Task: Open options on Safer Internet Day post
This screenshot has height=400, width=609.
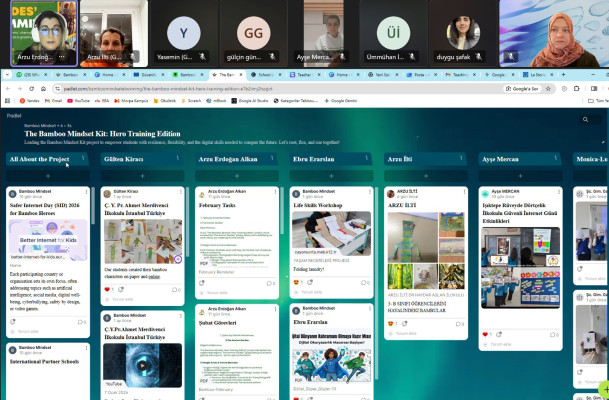Action: click(x=86, y=192)
